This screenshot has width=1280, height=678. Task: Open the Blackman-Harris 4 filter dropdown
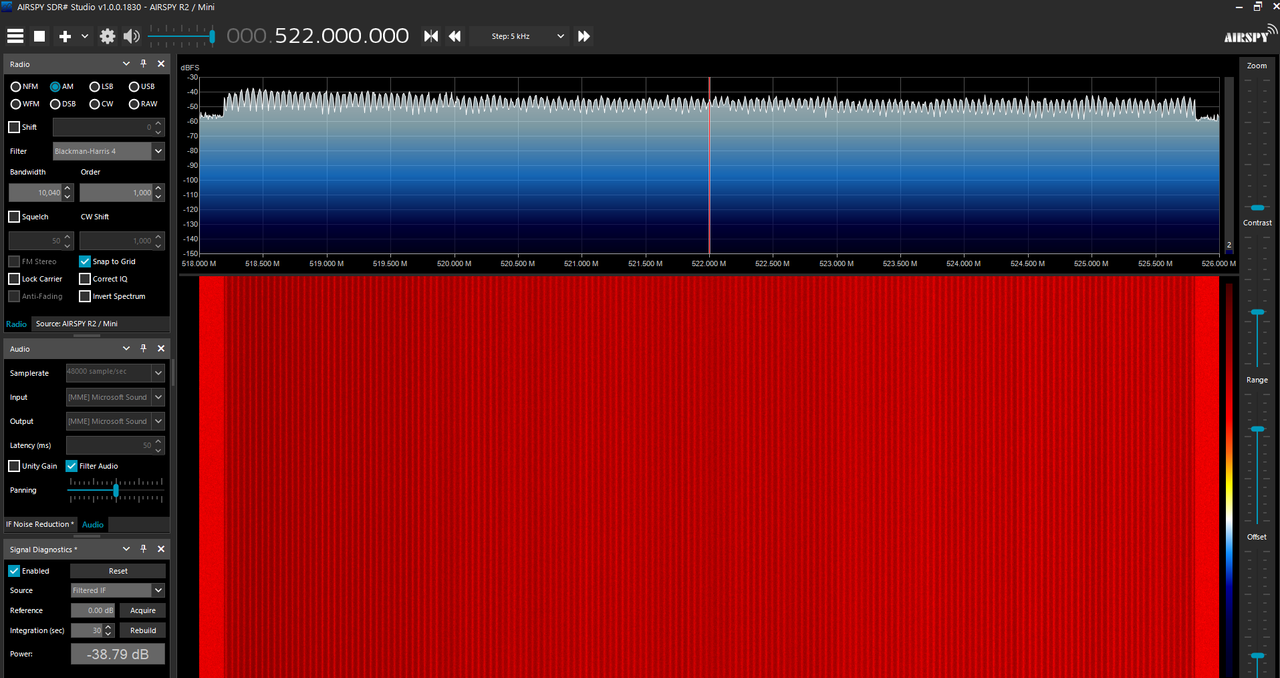point(108,151)
